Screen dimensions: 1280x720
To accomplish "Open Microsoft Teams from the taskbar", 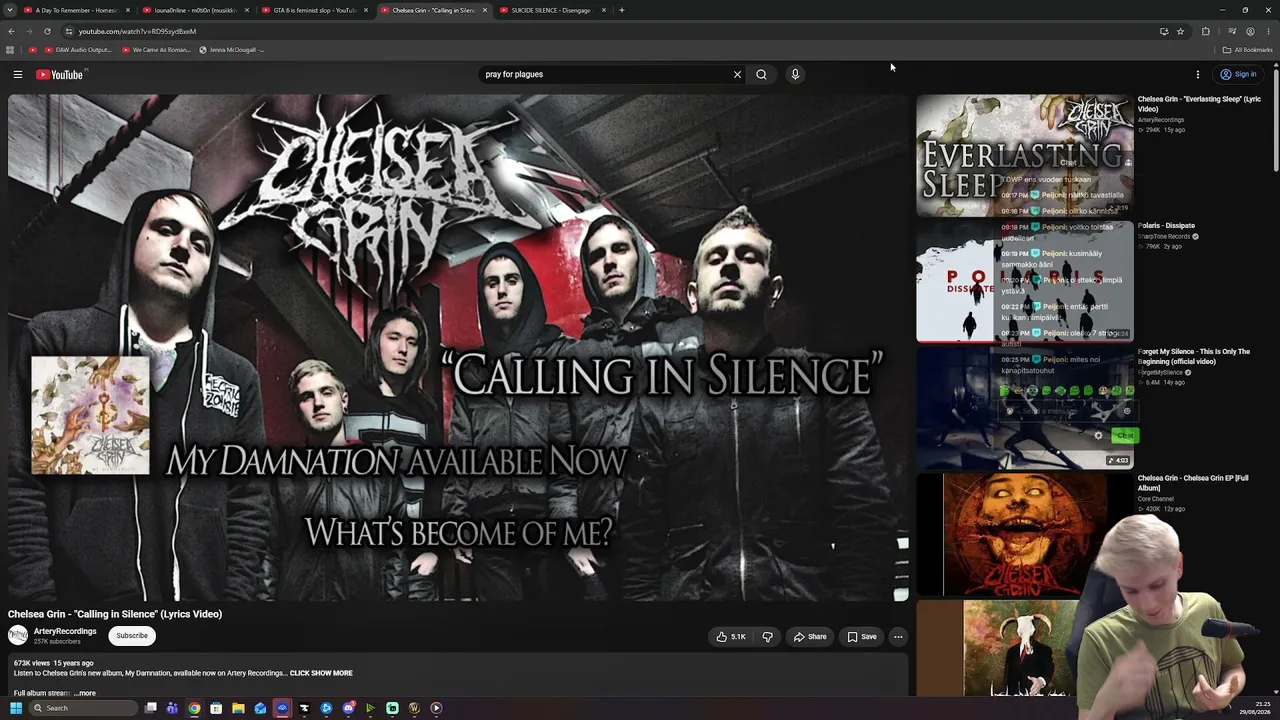I will click(172, 708).
